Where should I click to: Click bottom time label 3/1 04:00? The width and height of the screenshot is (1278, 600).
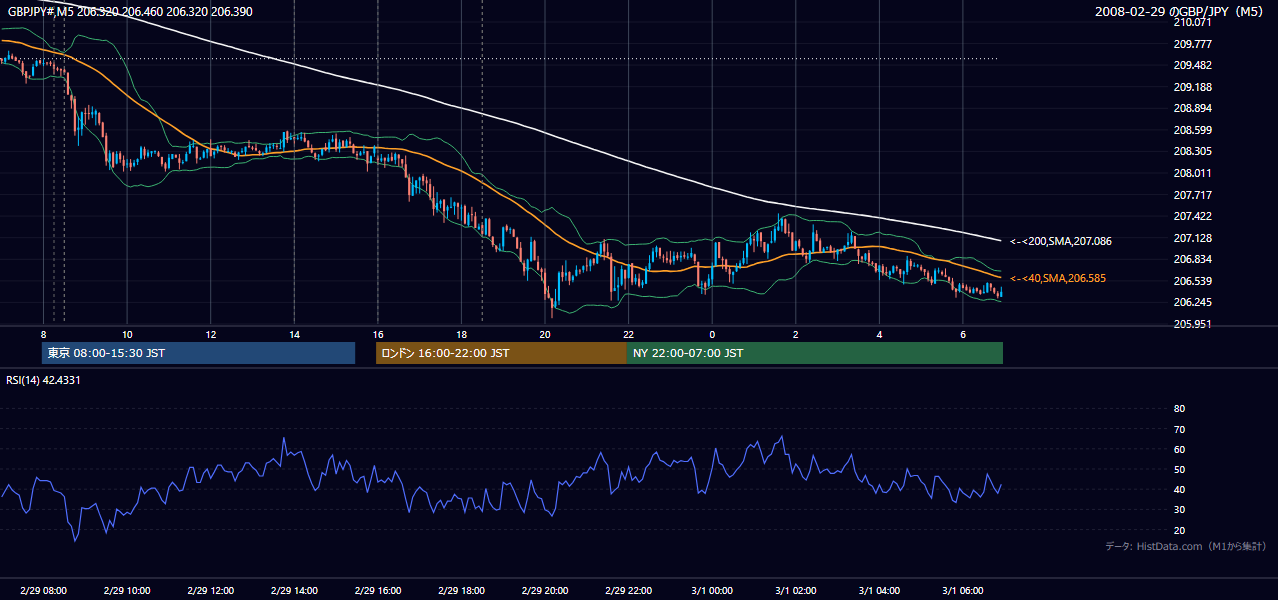(x=878, y=591)
